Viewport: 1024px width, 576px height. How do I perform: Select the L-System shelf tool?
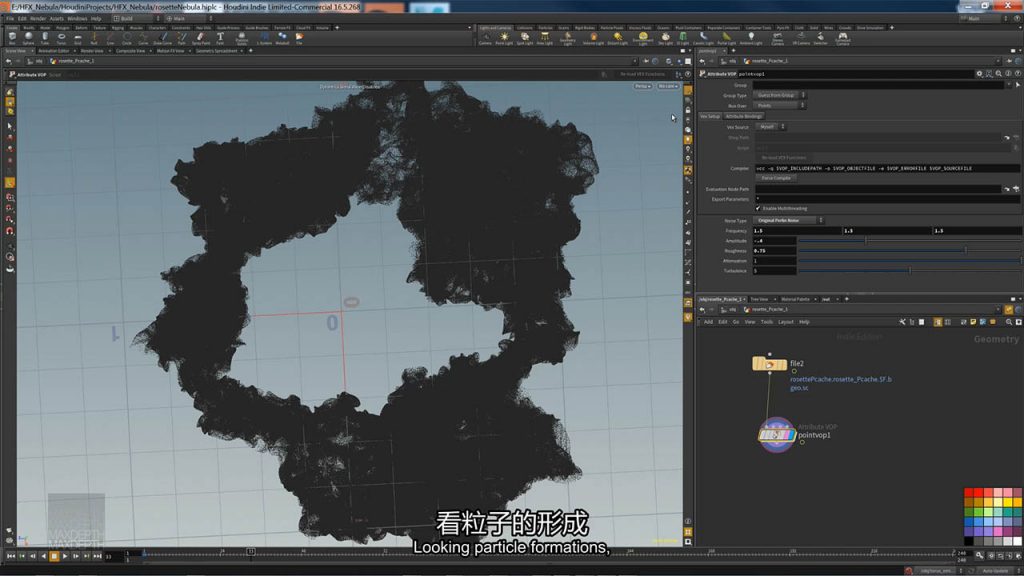pos(264,39)
